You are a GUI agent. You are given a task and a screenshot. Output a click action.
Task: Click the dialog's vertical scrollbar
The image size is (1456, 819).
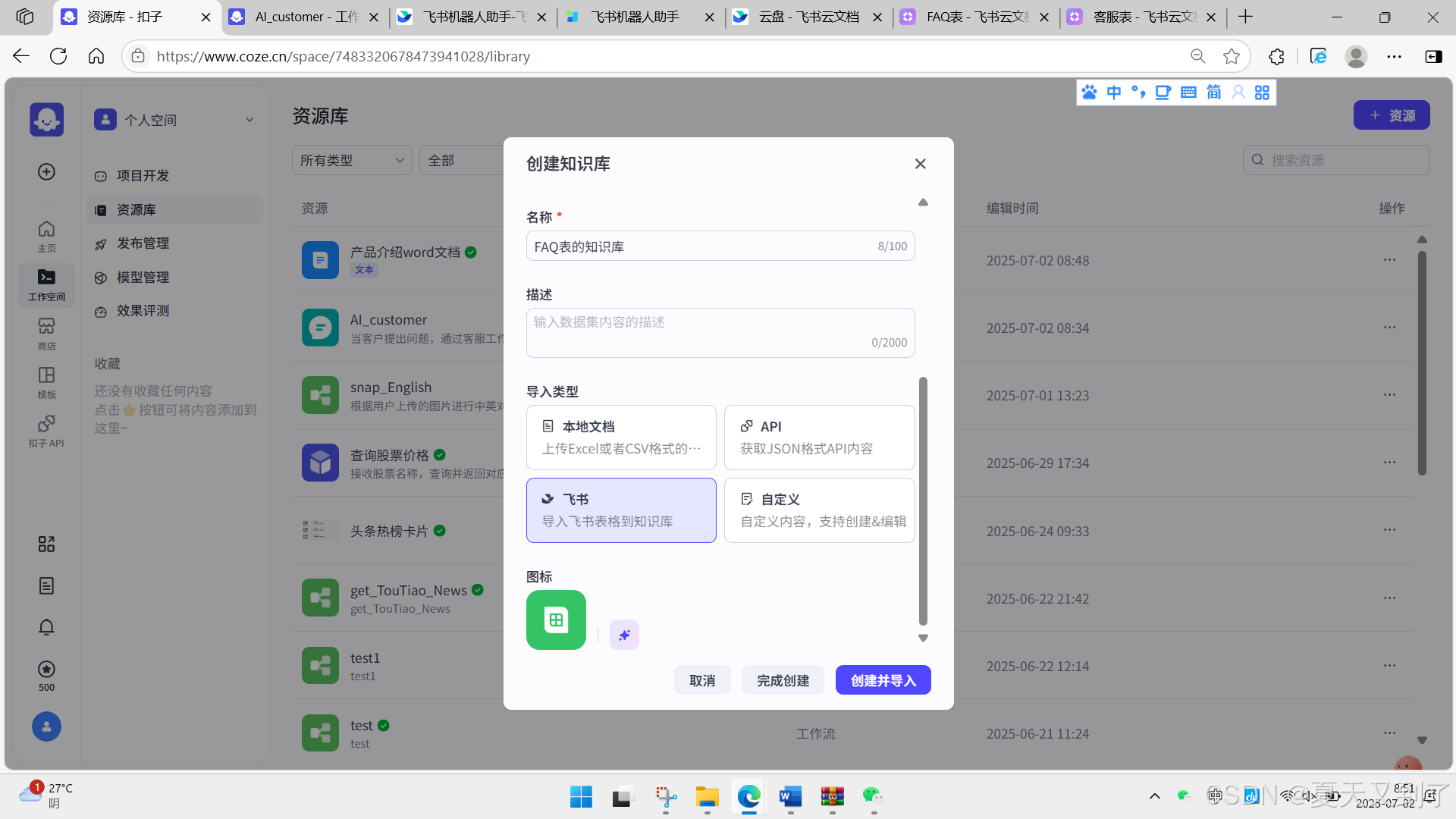pos(923,500)
